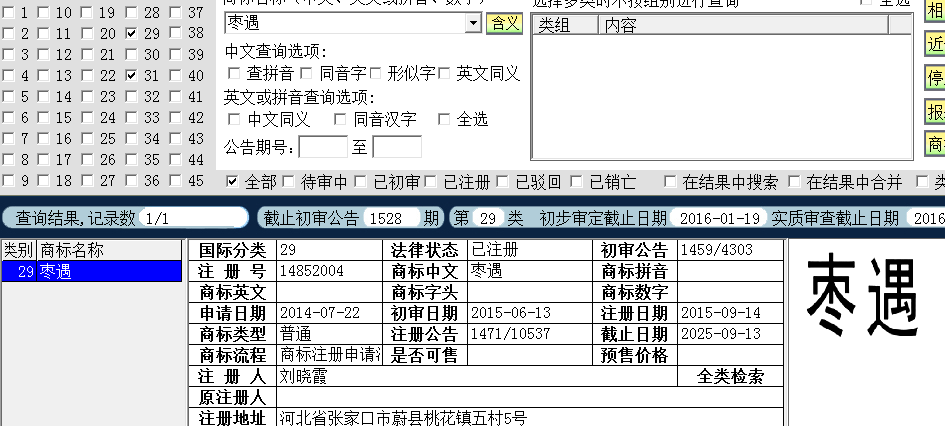This screenshot has height=426, width=945.
Task: Toggle the 全部 status checkbox
Action: click(x=232, y=182)
